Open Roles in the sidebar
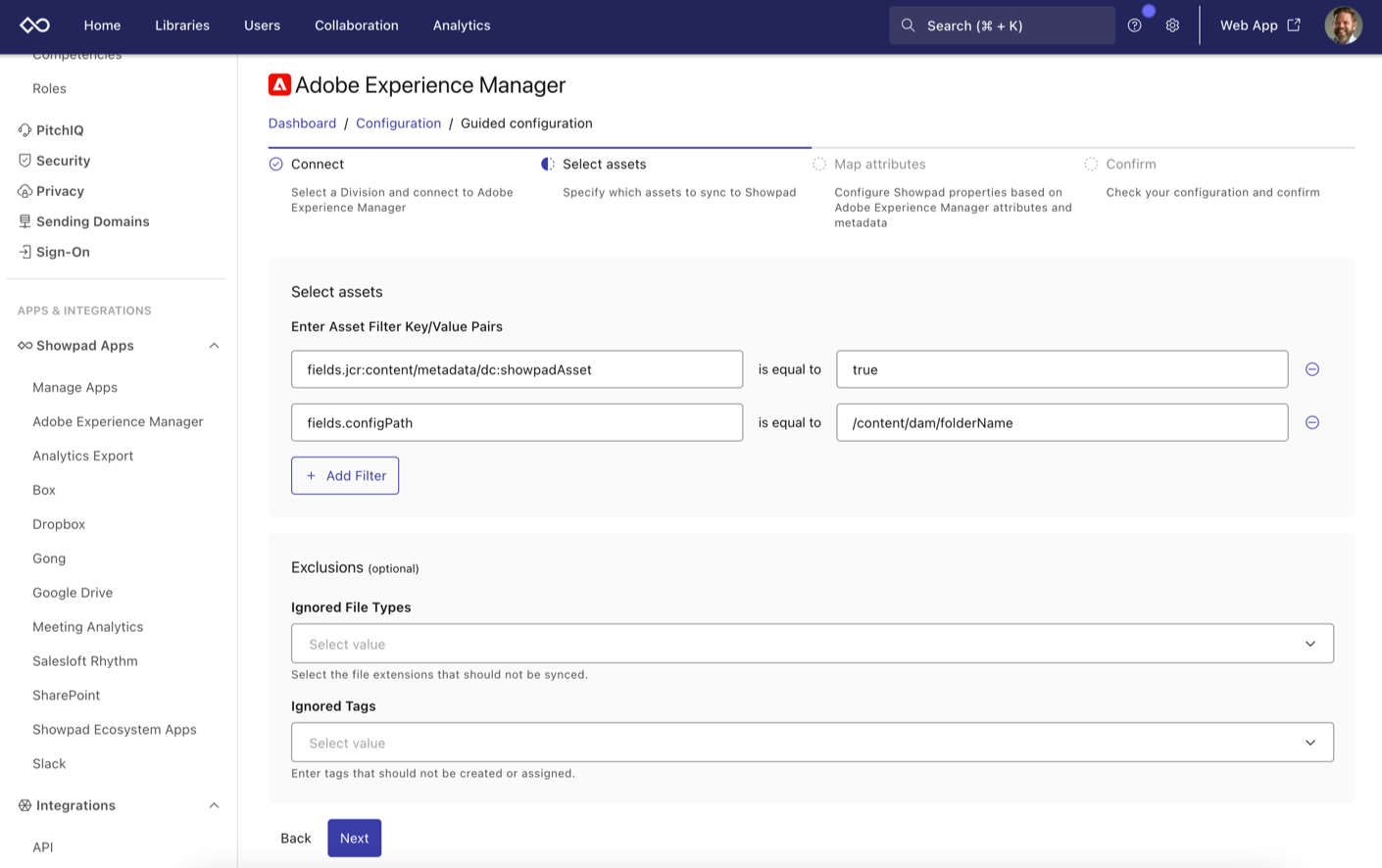 pyautogui.click(x=49, y=88)
